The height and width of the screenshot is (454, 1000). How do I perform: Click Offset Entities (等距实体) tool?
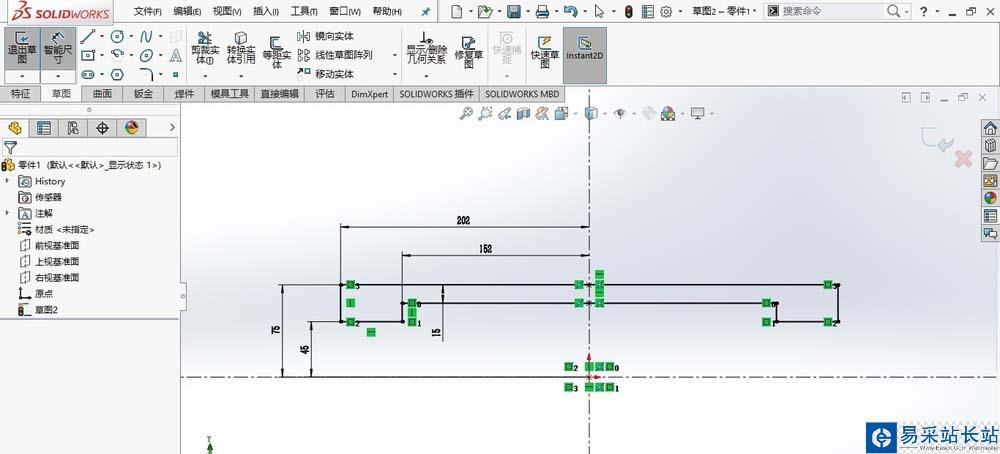point(276,52)
